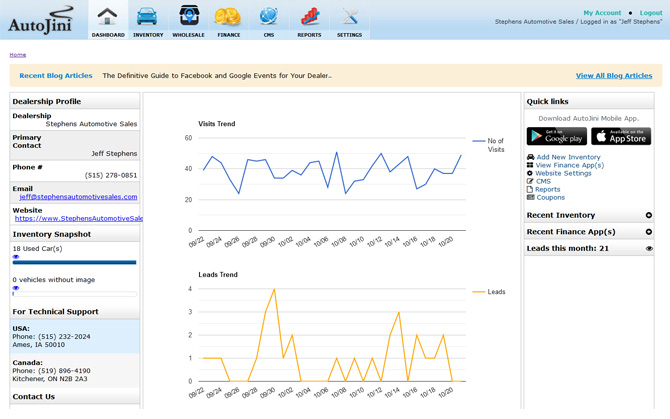Click the edit icon beside CMS quick link
The image size is (670, 419).
click(530, 181)
